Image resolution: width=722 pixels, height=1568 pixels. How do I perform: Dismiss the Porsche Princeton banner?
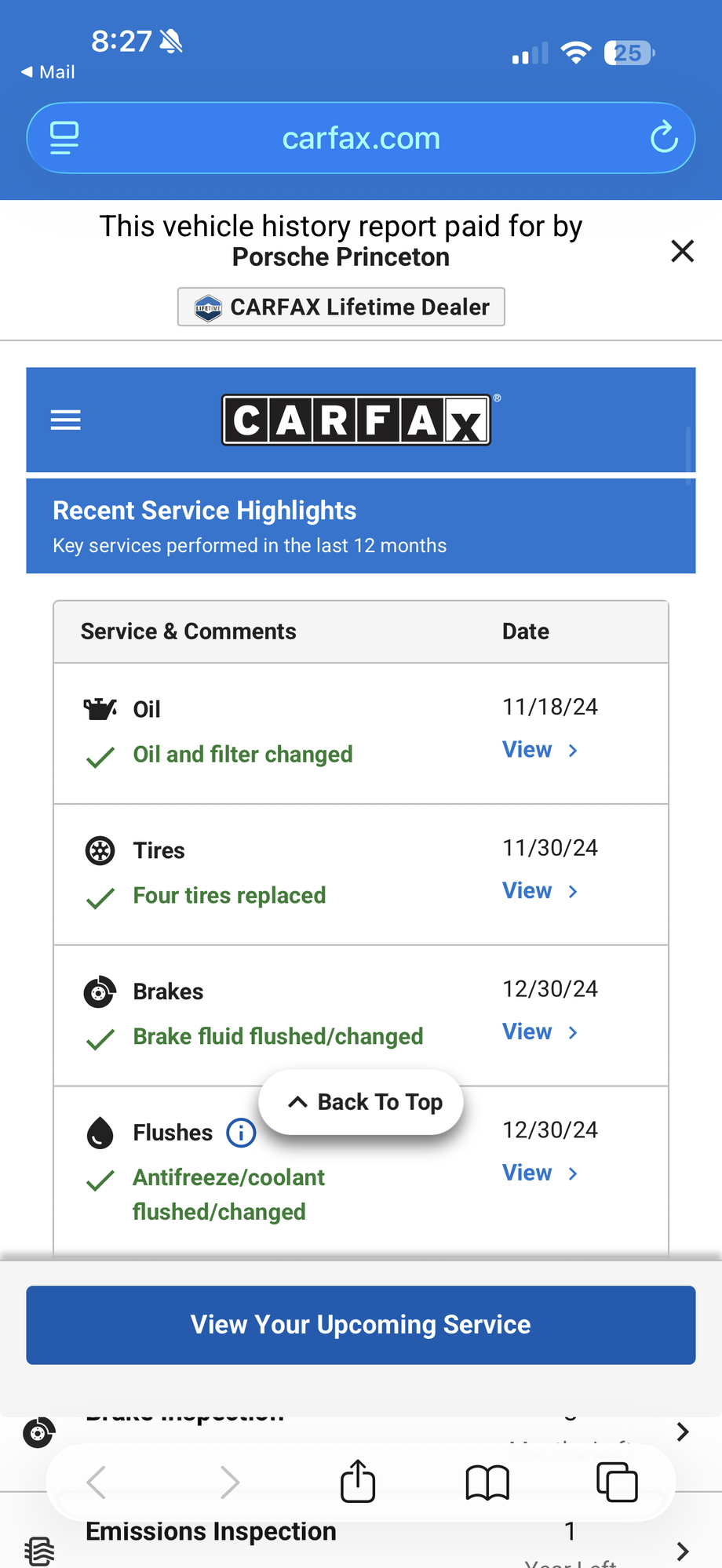pyautogui.click(x=682, y=251)
